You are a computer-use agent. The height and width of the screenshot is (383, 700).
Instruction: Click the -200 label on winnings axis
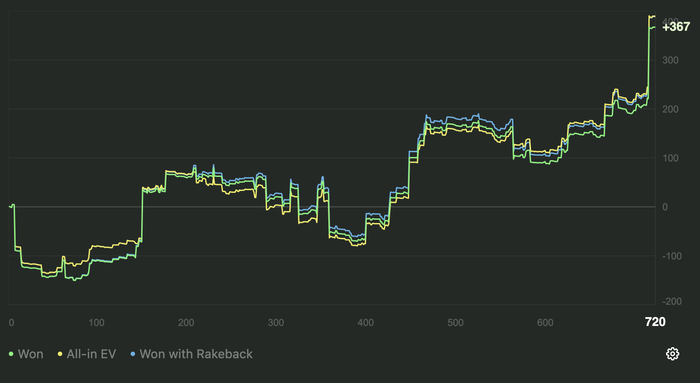click(x=672, y=302)
